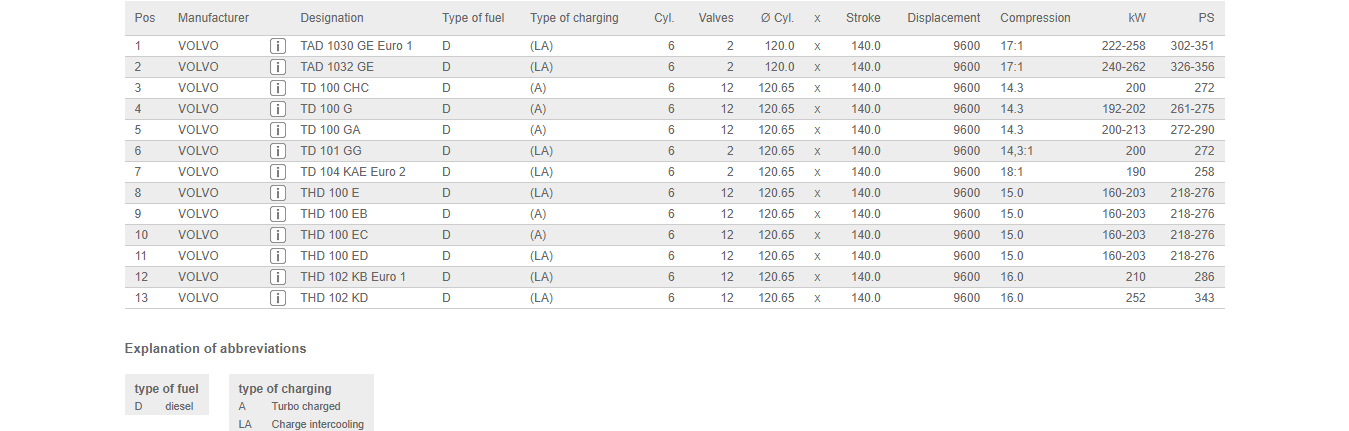Image resolution: width=1349 pixels, height=431 pixels.
Task: Click info icon for THD 100 ED
Action: point(278,256)
